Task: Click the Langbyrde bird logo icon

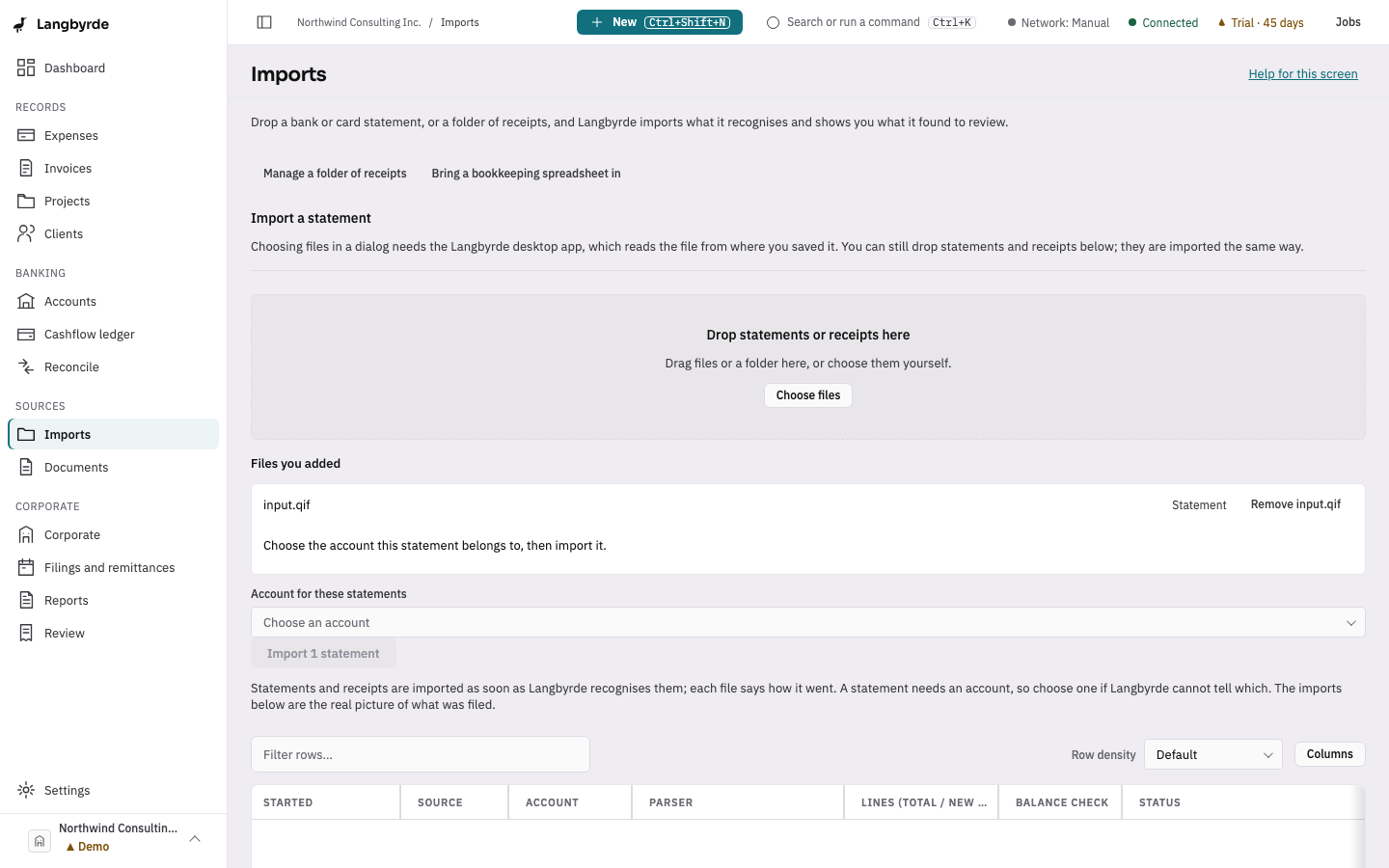Action: click(x=20, y=24)
